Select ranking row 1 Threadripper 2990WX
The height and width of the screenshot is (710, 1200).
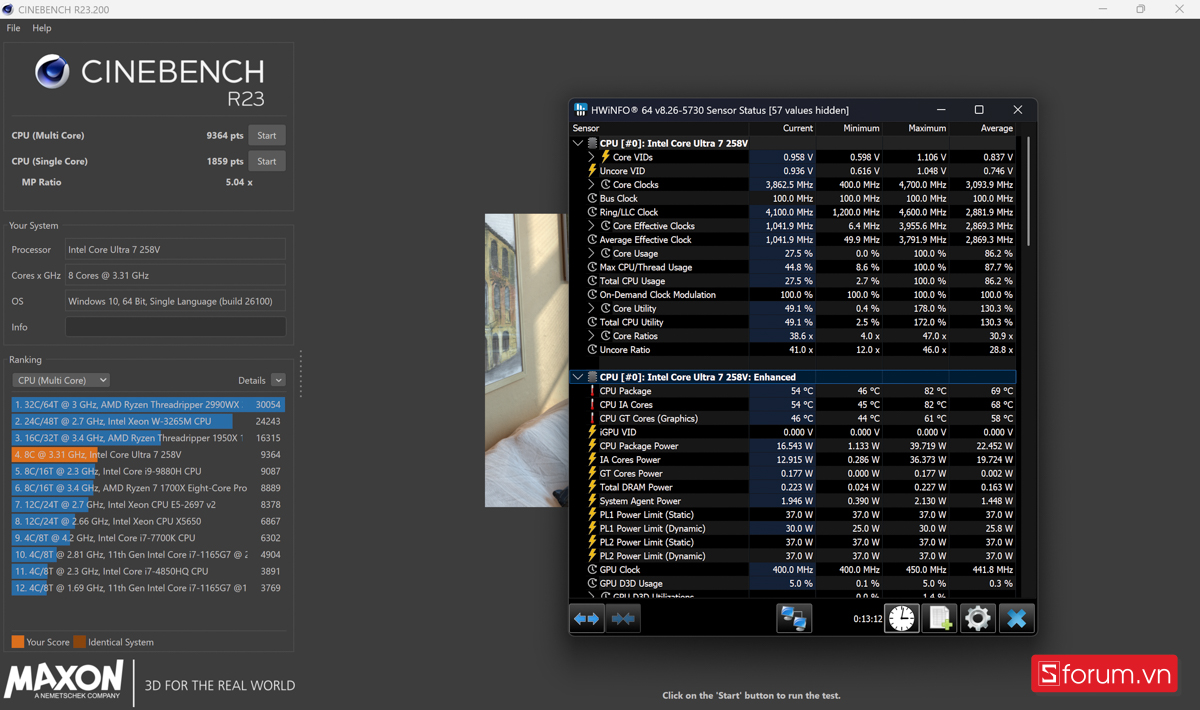coord(148,405)
